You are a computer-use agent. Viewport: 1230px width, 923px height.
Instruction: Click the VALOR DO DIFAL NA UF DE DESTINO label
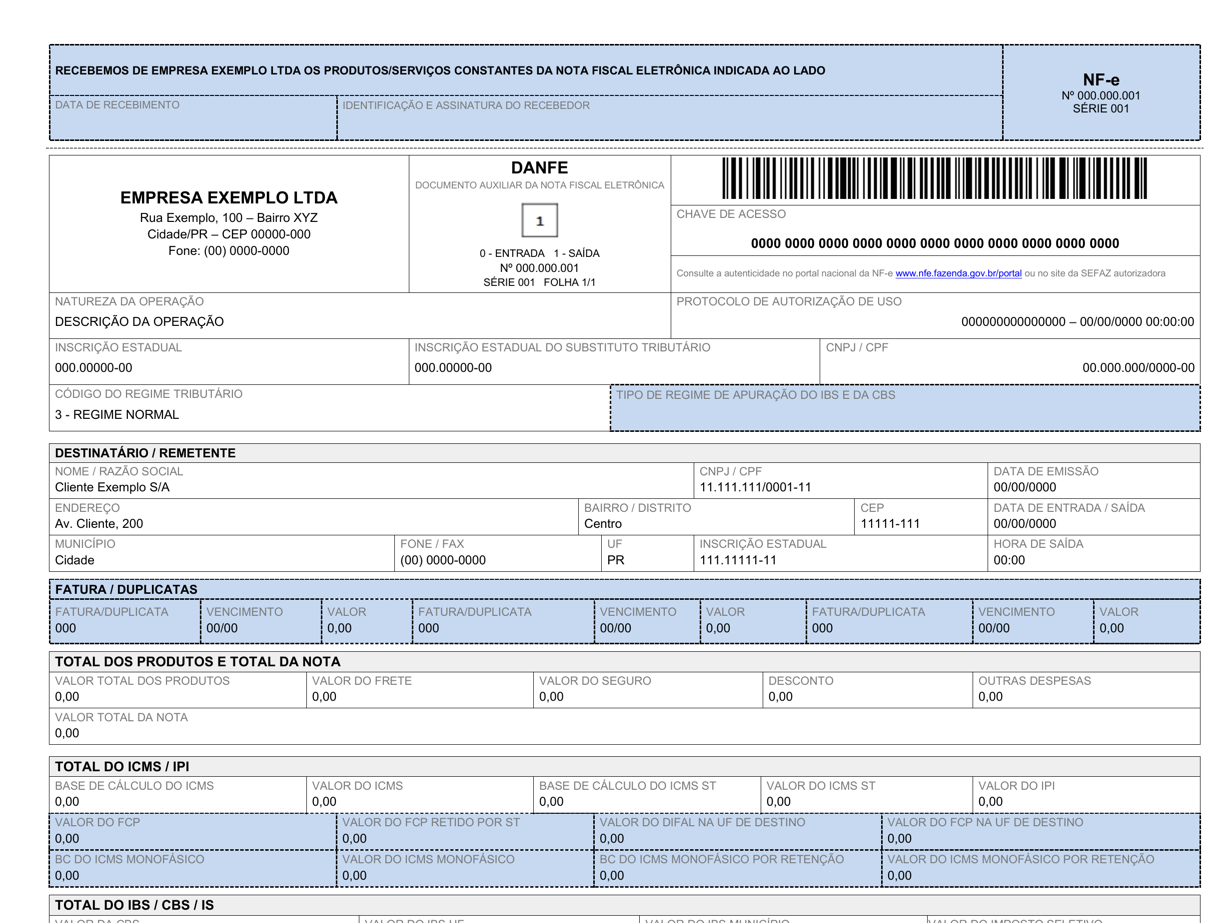point(702,822)
